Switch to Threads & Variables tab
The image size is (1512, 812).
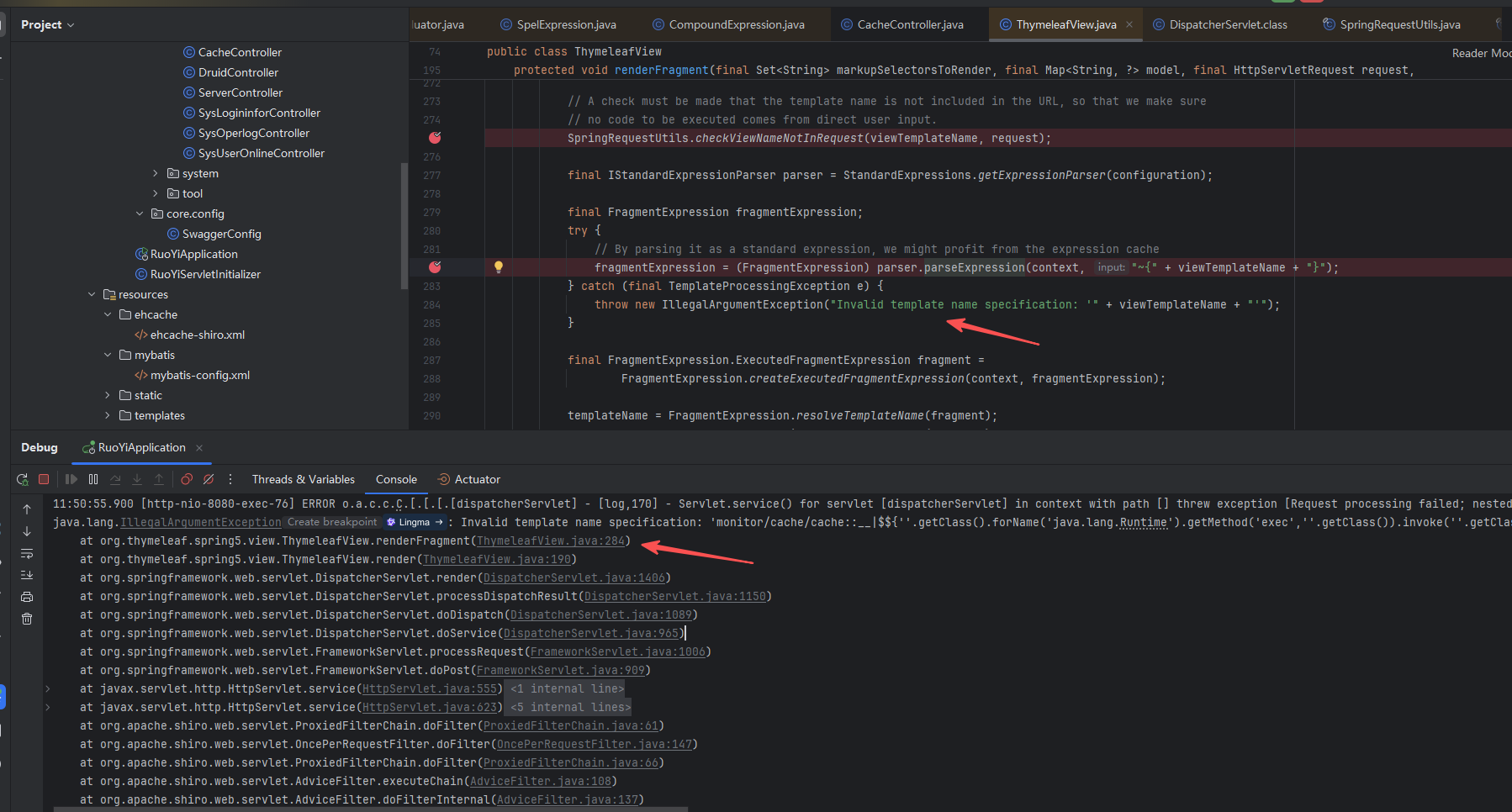point(303,479)
